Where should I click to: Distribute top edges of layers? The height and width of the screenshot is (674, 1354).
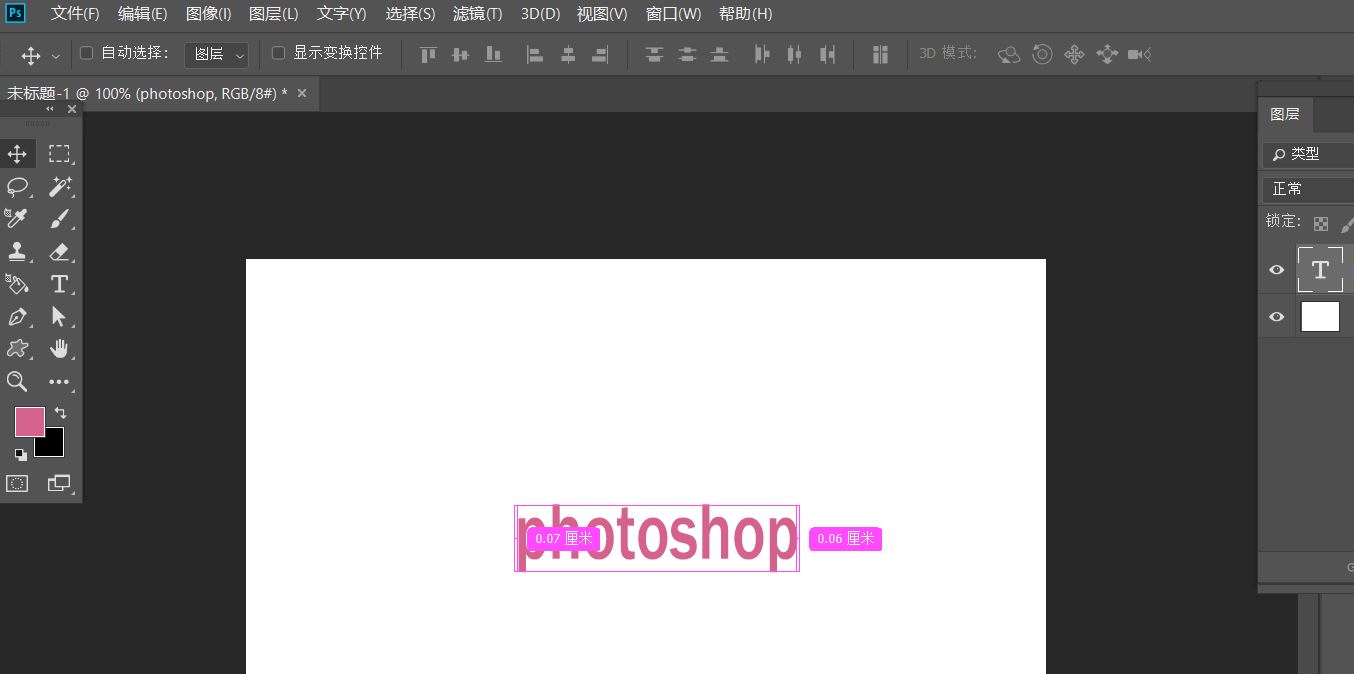click(654, 54)
